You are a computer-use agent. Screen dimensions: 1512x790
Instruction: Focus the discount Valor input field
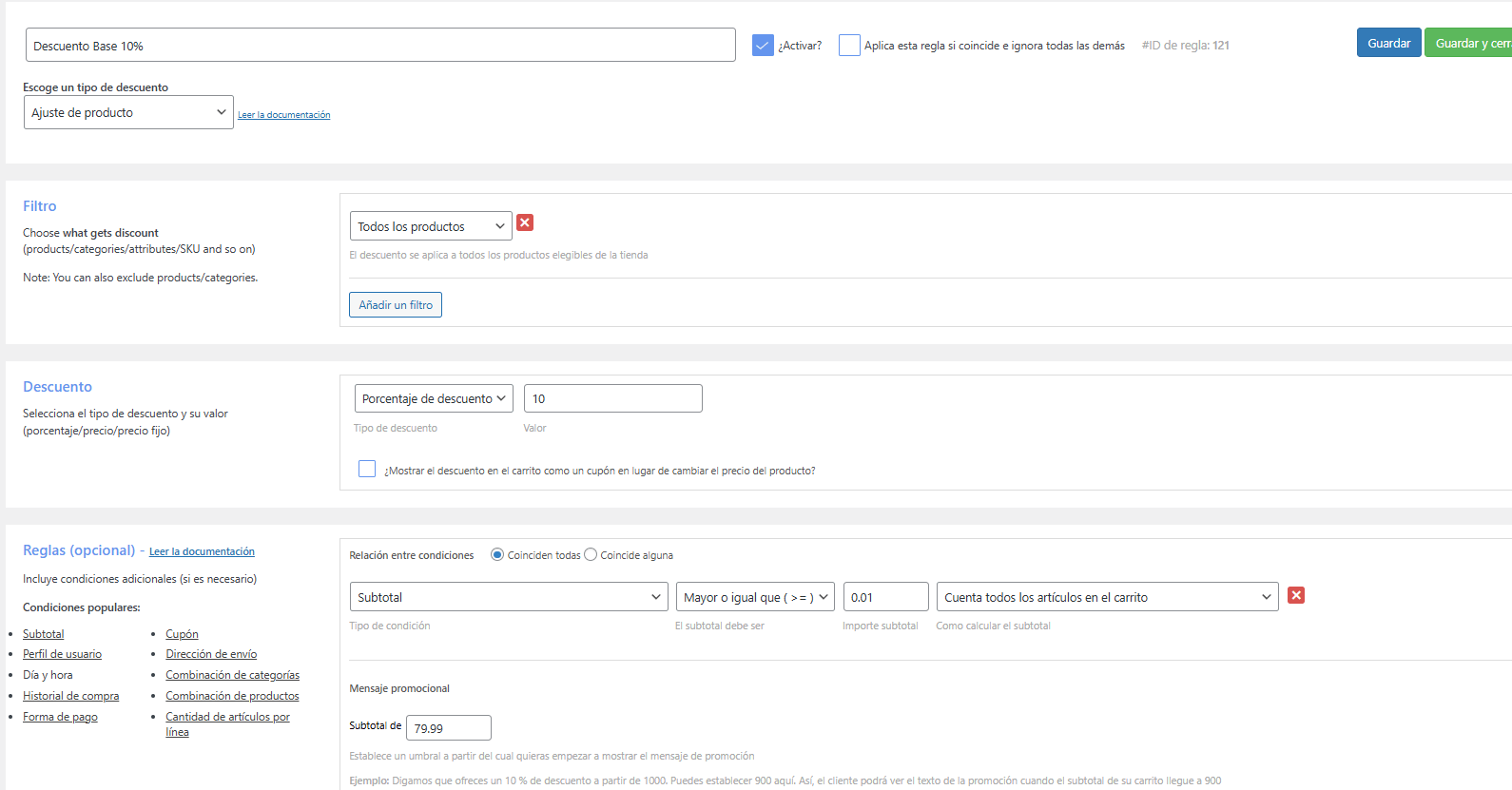click(x=612, y=398)
